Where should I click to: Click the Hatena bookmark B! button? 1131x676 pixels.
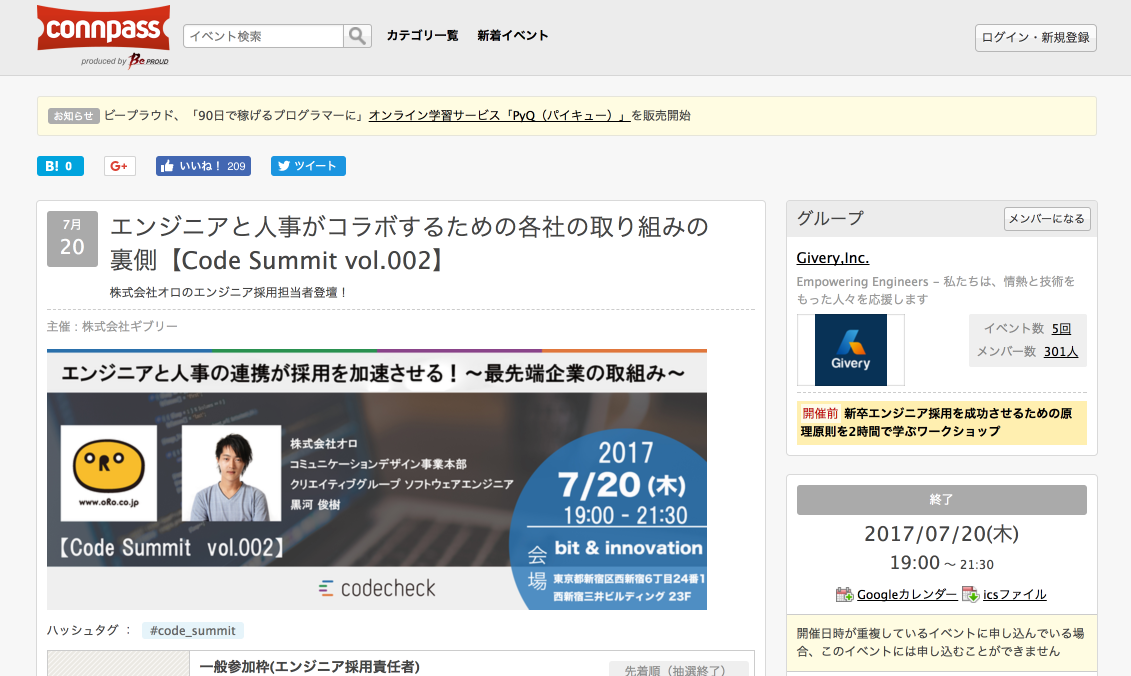click(60, 166)
